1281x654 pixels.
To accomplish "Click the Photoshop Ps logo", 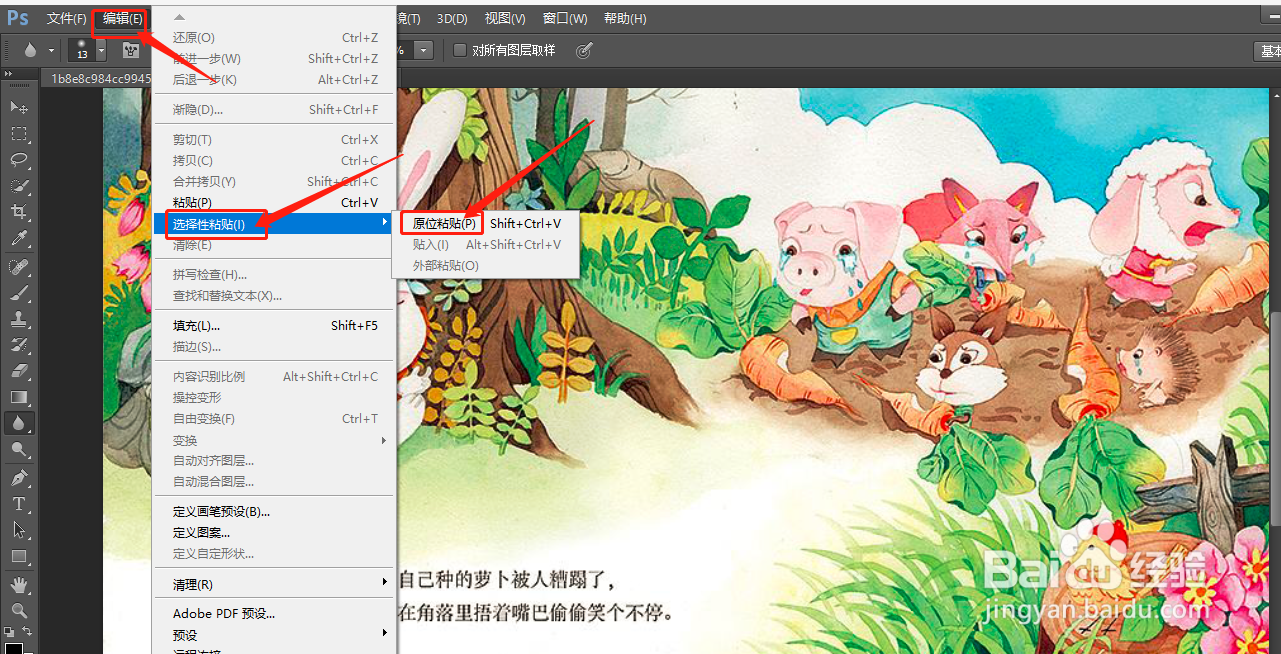I will [18, 18].
